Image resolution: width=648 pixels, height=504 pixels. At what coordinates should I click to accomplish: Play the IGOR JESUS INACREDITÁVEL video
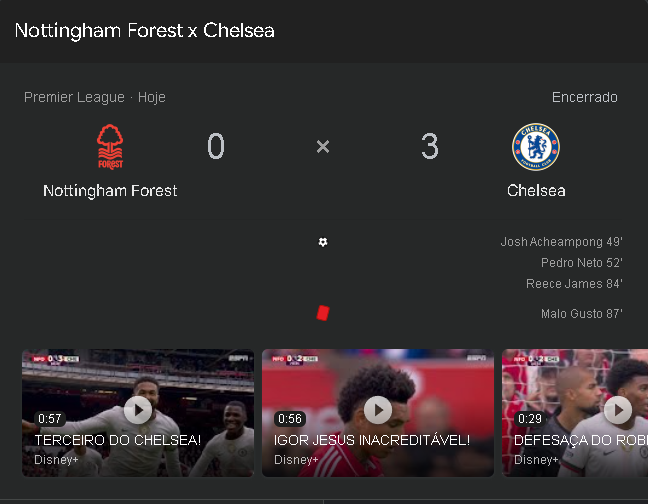click(x=378, y=410)
